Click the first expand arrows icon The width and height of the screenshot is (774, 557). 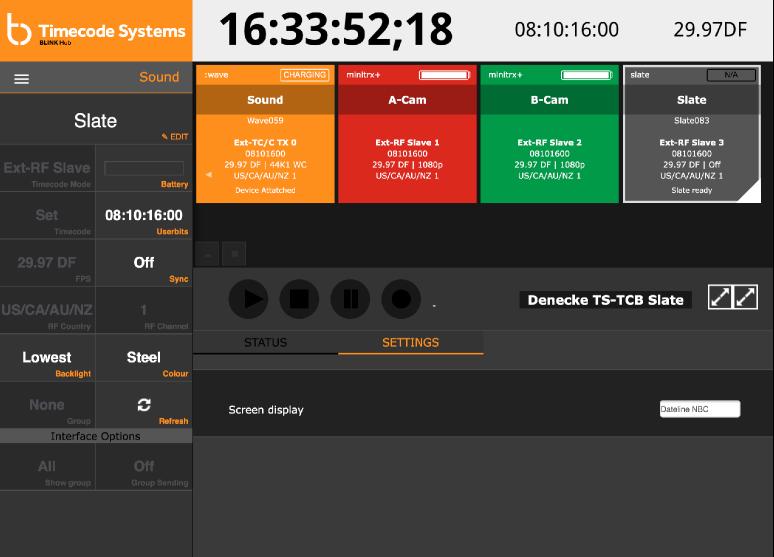point(720,297)
